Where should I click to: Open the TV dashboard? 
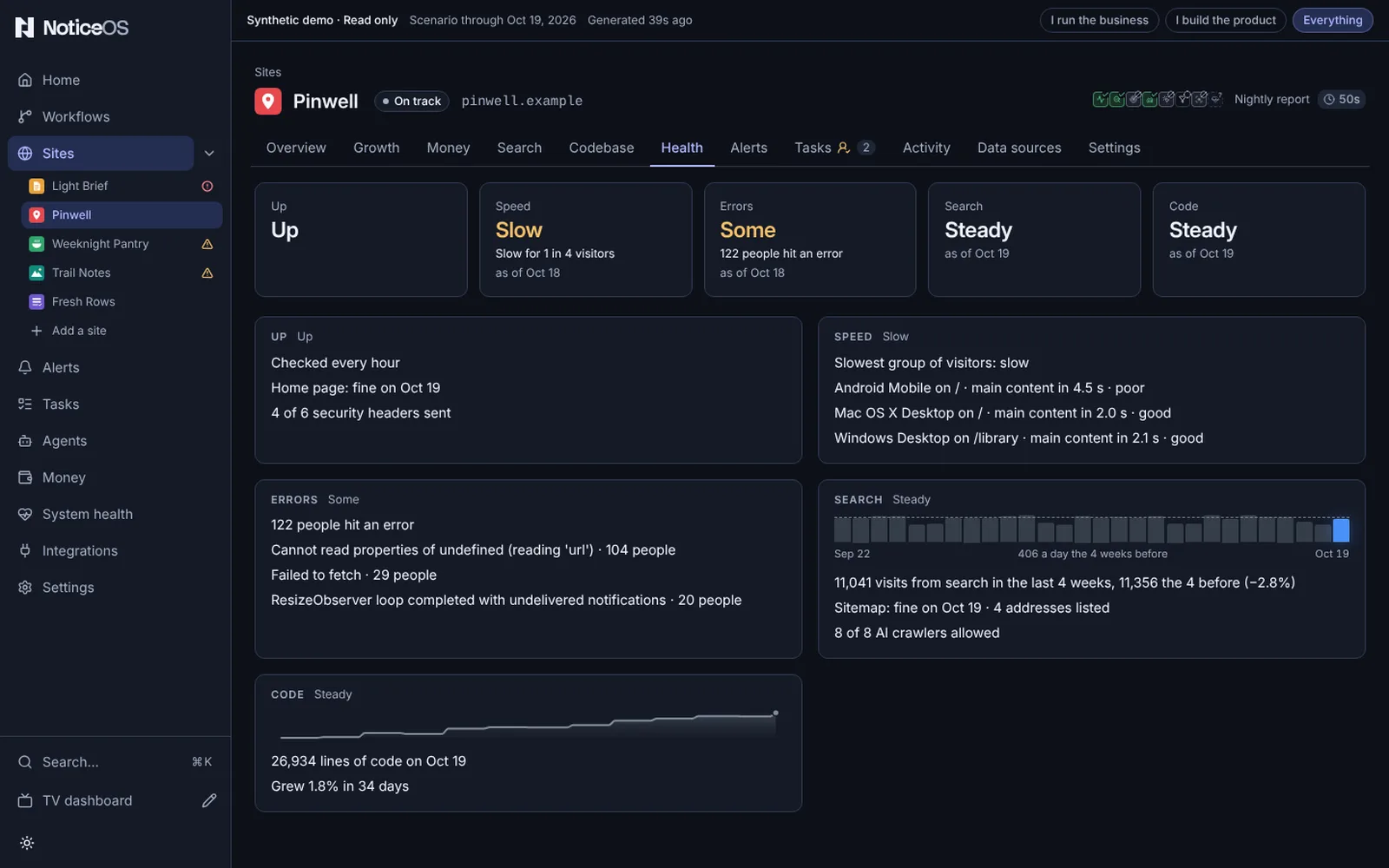tap(87, 800)
